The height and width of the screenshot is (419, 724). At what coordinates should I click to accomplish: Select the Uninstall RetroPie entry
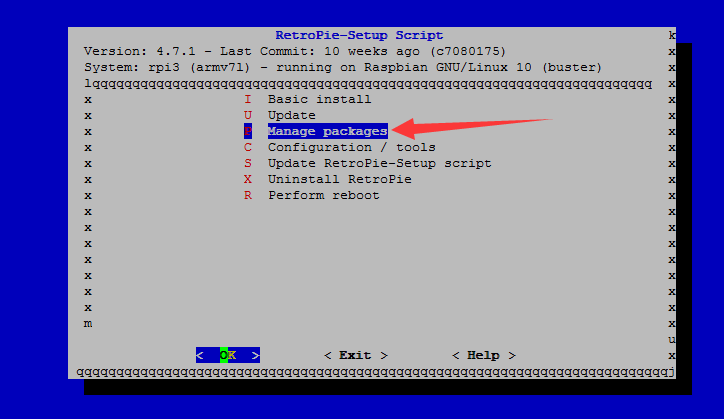339,179
